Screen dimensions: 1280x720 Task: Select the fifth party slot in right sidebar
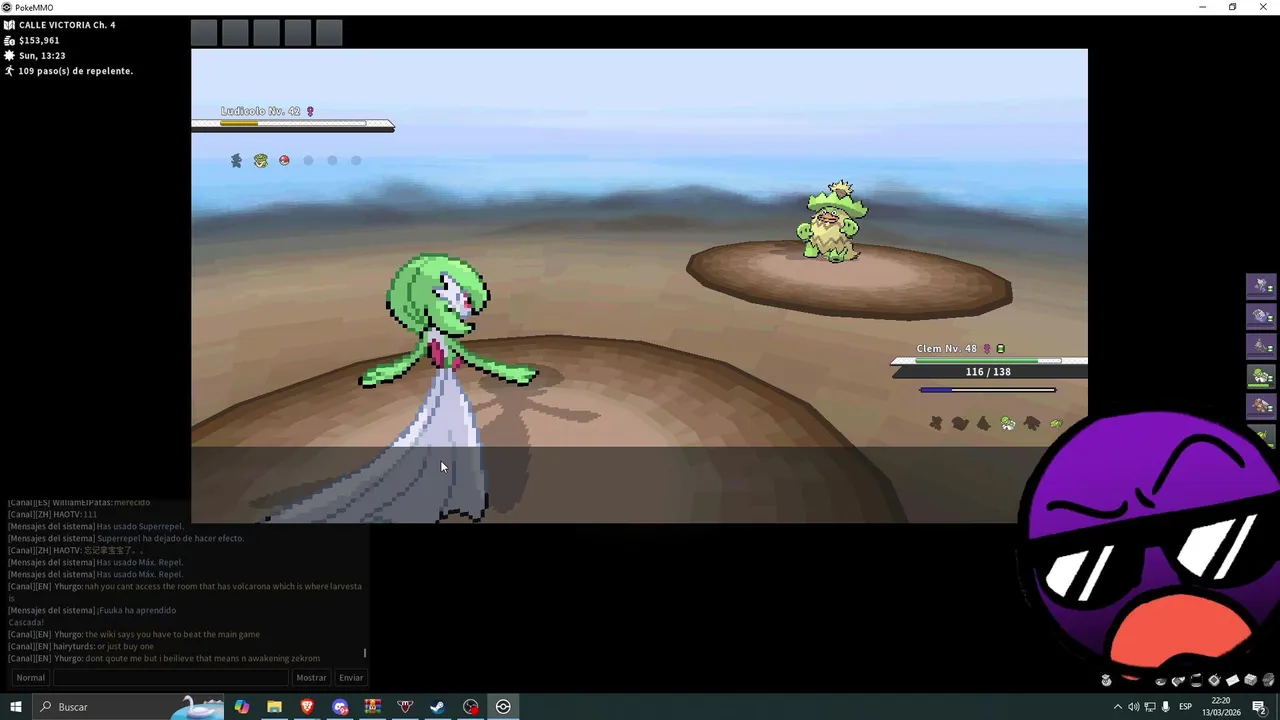(1260, 406)
